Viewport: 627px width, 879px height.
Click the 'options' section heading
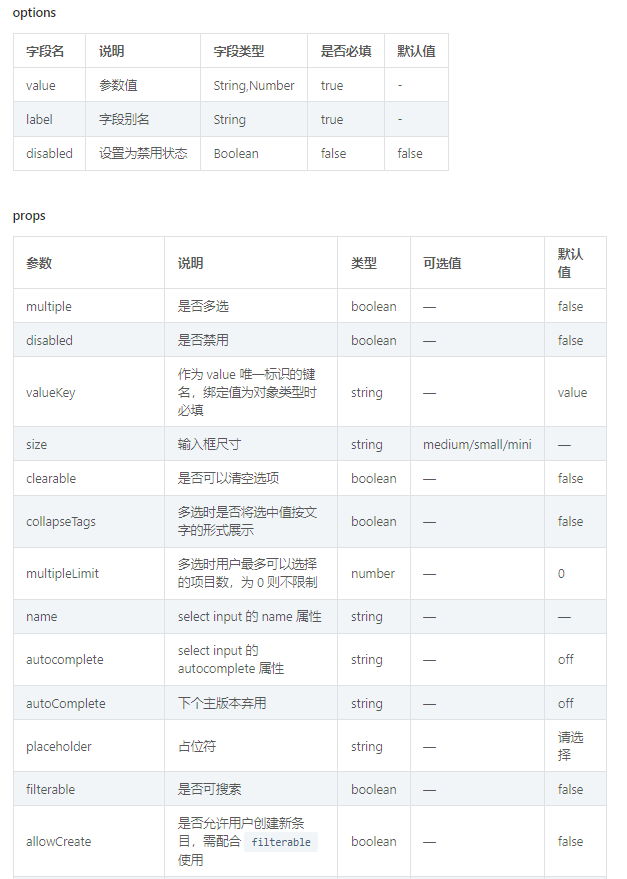click(34, 13)
